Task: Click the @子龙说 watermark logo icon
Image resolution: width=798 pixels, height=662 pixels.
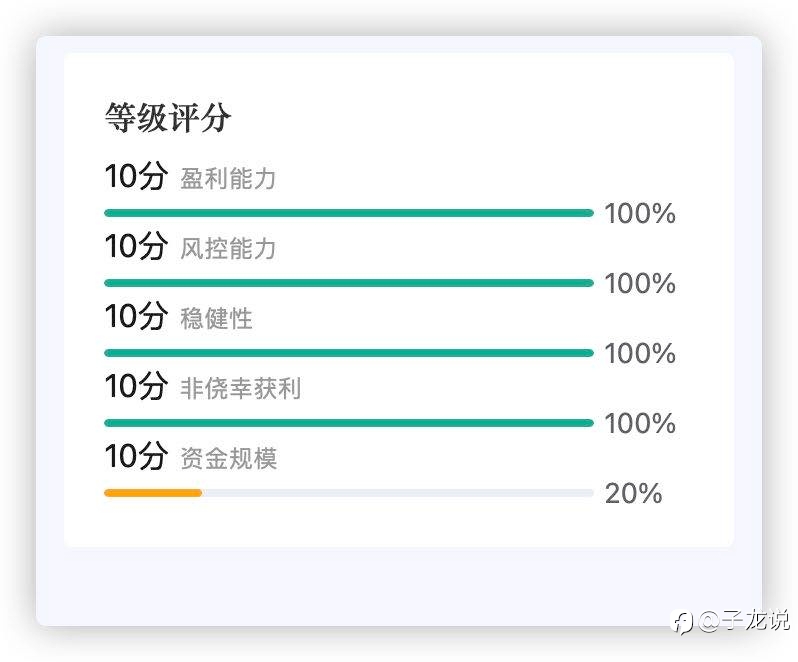Action: pos(682,622)
